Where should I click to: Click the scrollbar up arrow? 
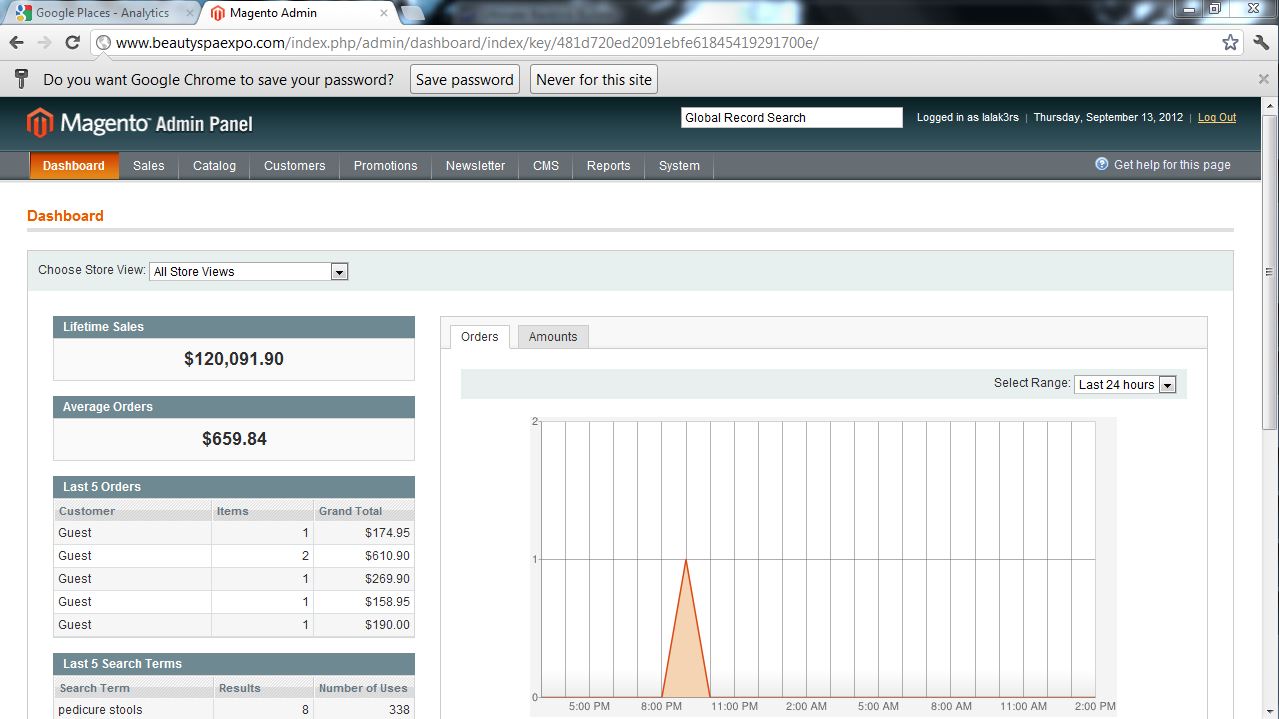point(1270,105)
